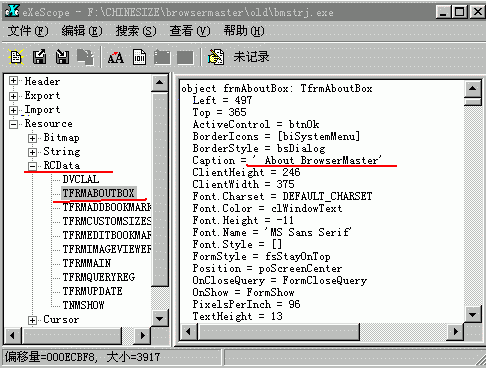Expand the Bitmap resource node

[32, 138]
